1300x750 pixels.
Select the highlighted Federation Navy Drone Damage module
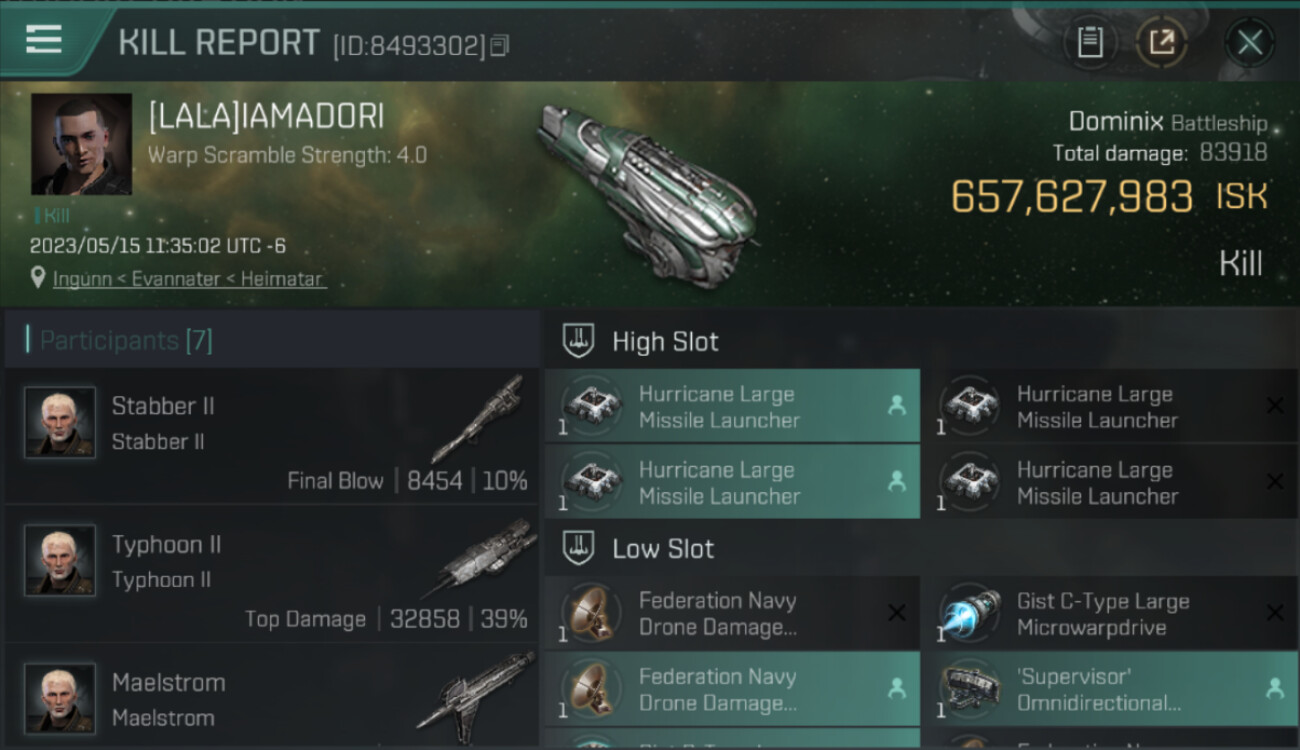[x=732, y=689]
